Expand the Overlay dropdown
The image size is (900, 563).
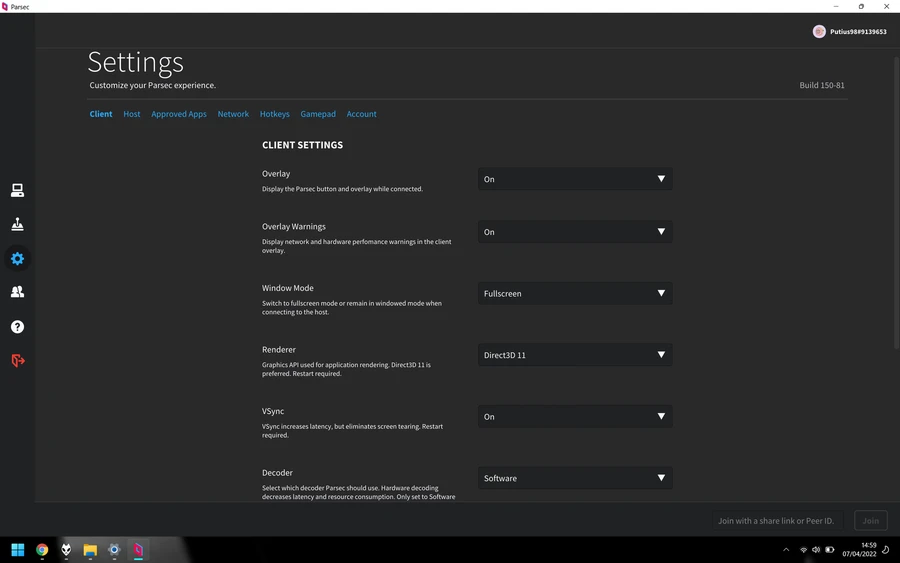(575, 179)
